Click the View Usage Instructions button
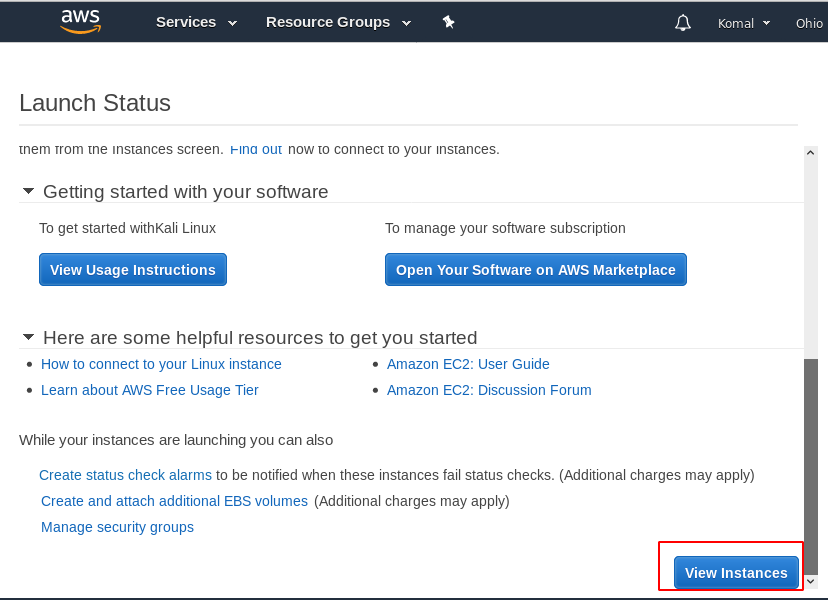This screenshot has width=828, height=600. [133, 270]
